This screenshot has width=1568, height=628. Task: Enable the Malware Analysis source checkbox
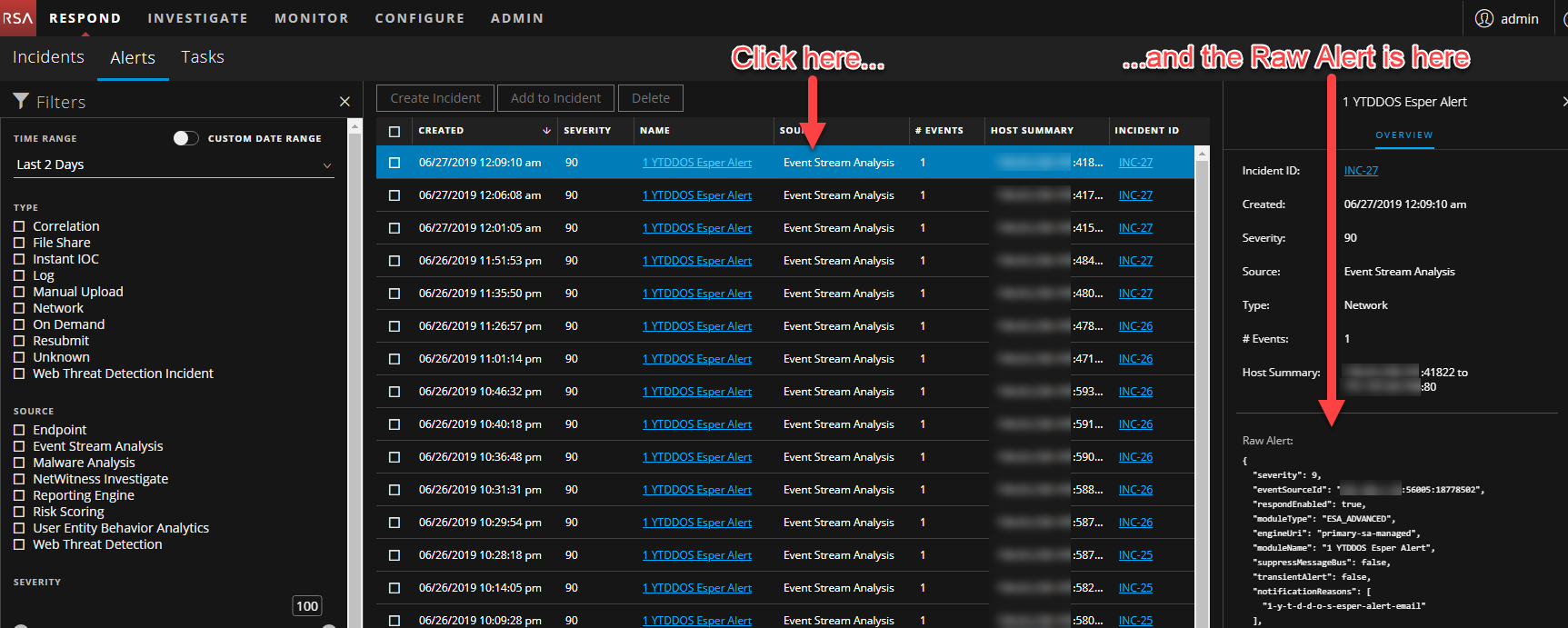coord(19,463)
